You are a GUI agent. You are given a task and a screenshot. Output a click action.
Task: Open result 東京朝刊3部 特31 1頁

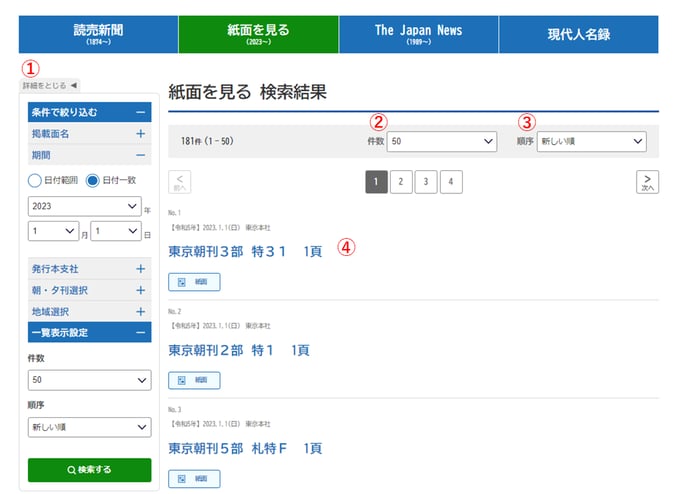(x=245, y=251)
